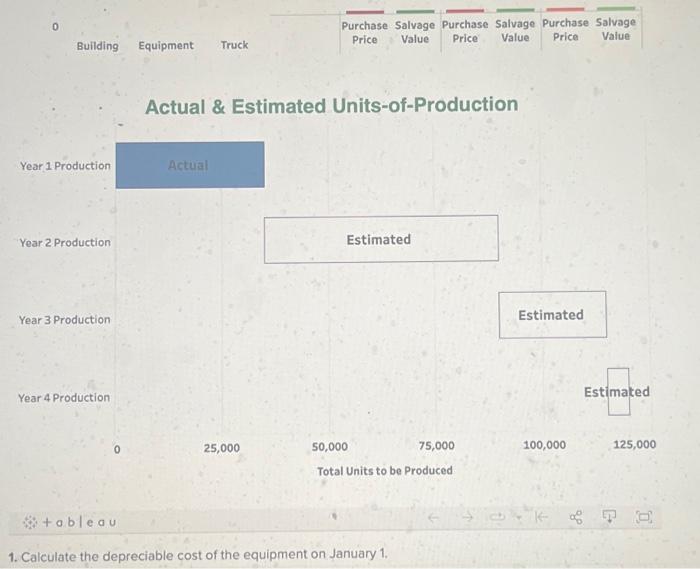Click the '125,000' axis tick label
700x569 pixels.
(x=634, y=444)
